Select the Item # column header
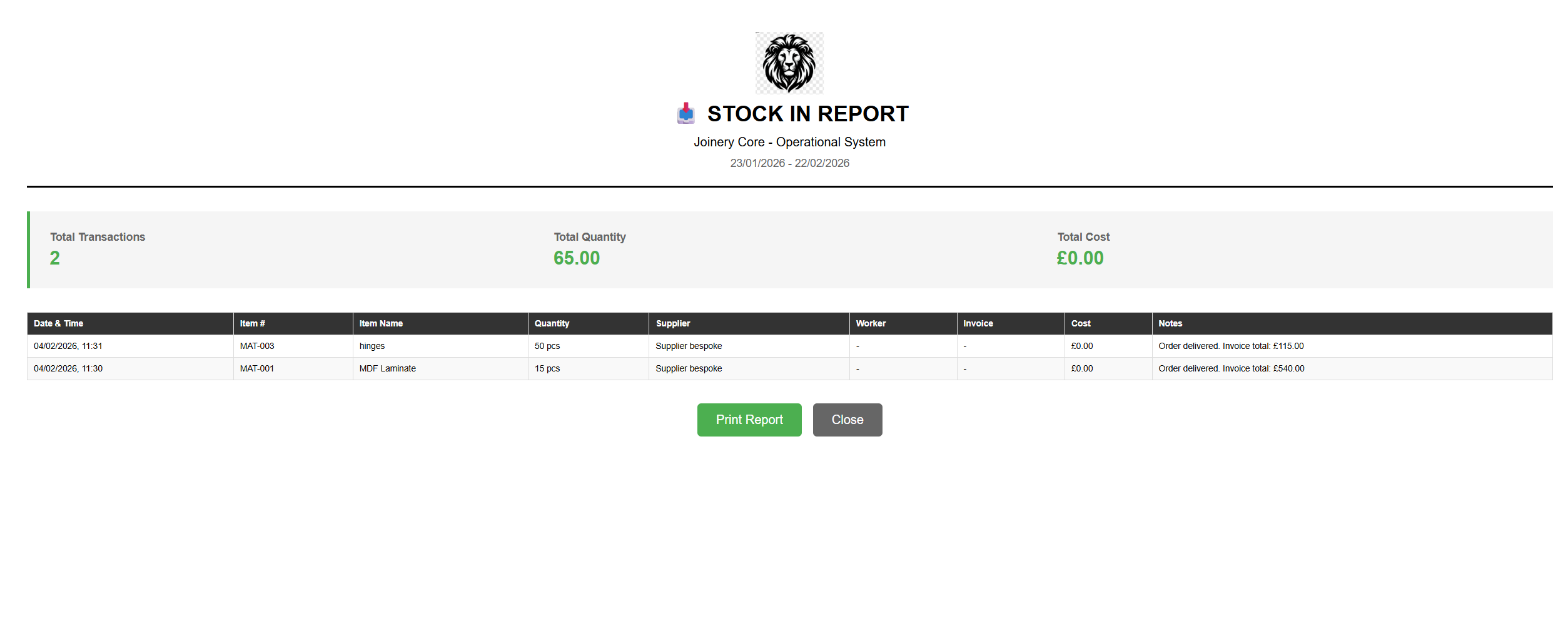The height and width of the screenshot is (636, 1568). [253, 323]
